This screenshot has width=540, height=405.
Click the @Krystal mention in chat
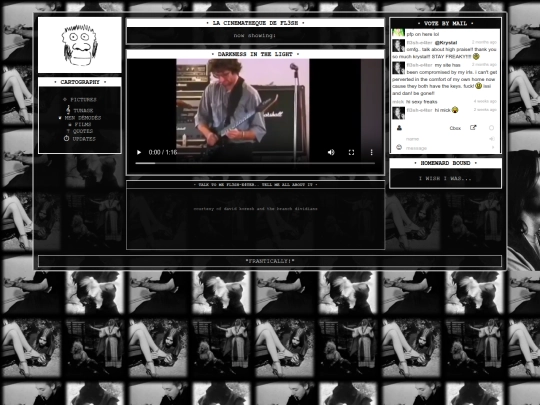(446, 43)
